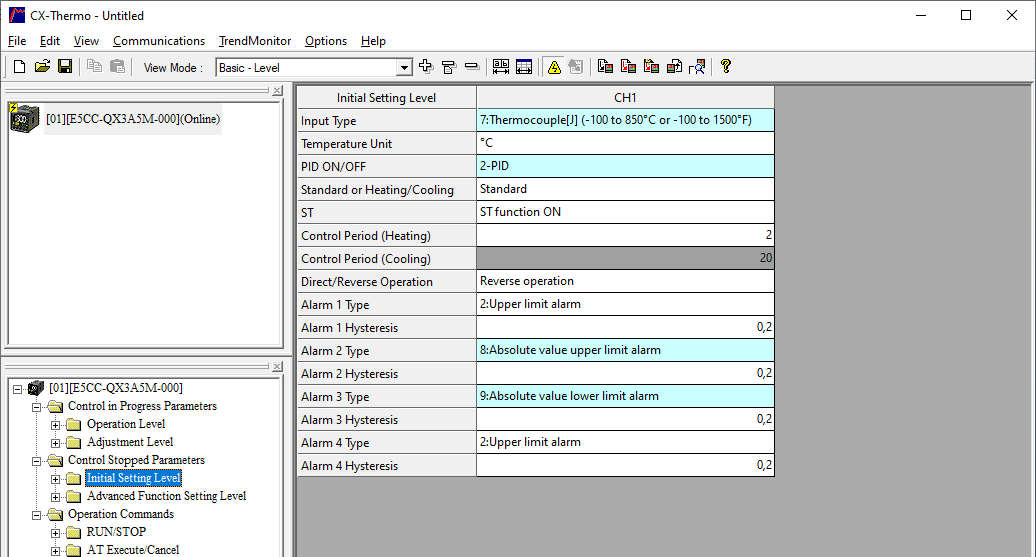Open the Options menu
Screen dimensions: 1036x557
[x=326, y=41]
